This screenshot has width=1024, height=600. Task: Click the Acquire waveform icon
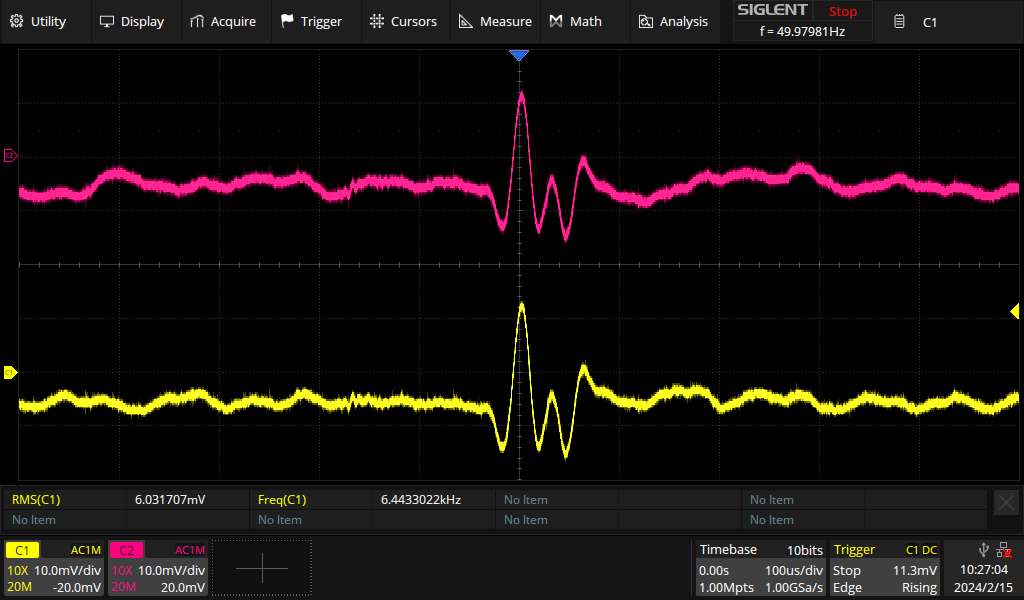(x=197, y=22)
